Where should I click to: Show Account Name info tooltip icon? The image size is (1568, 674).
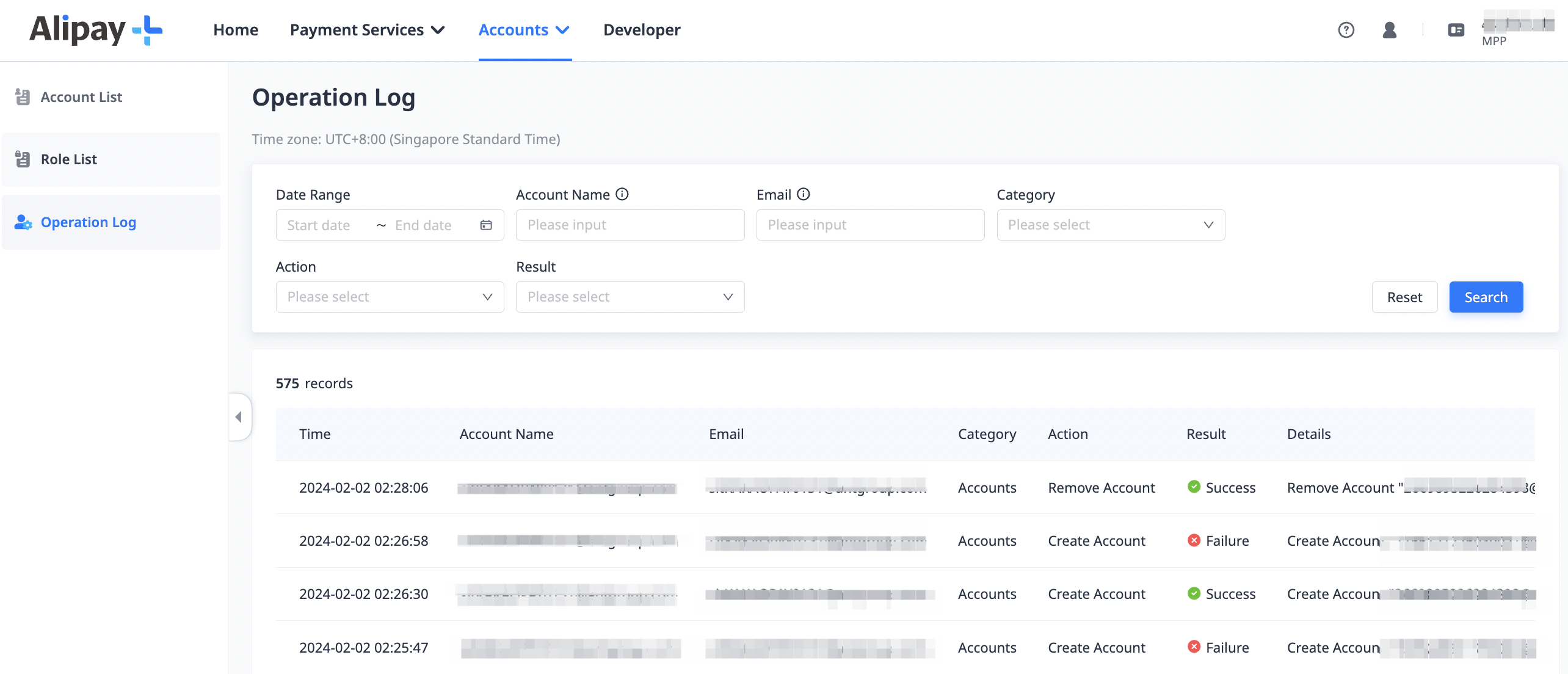pyautogui.click(x=622, y=194)
